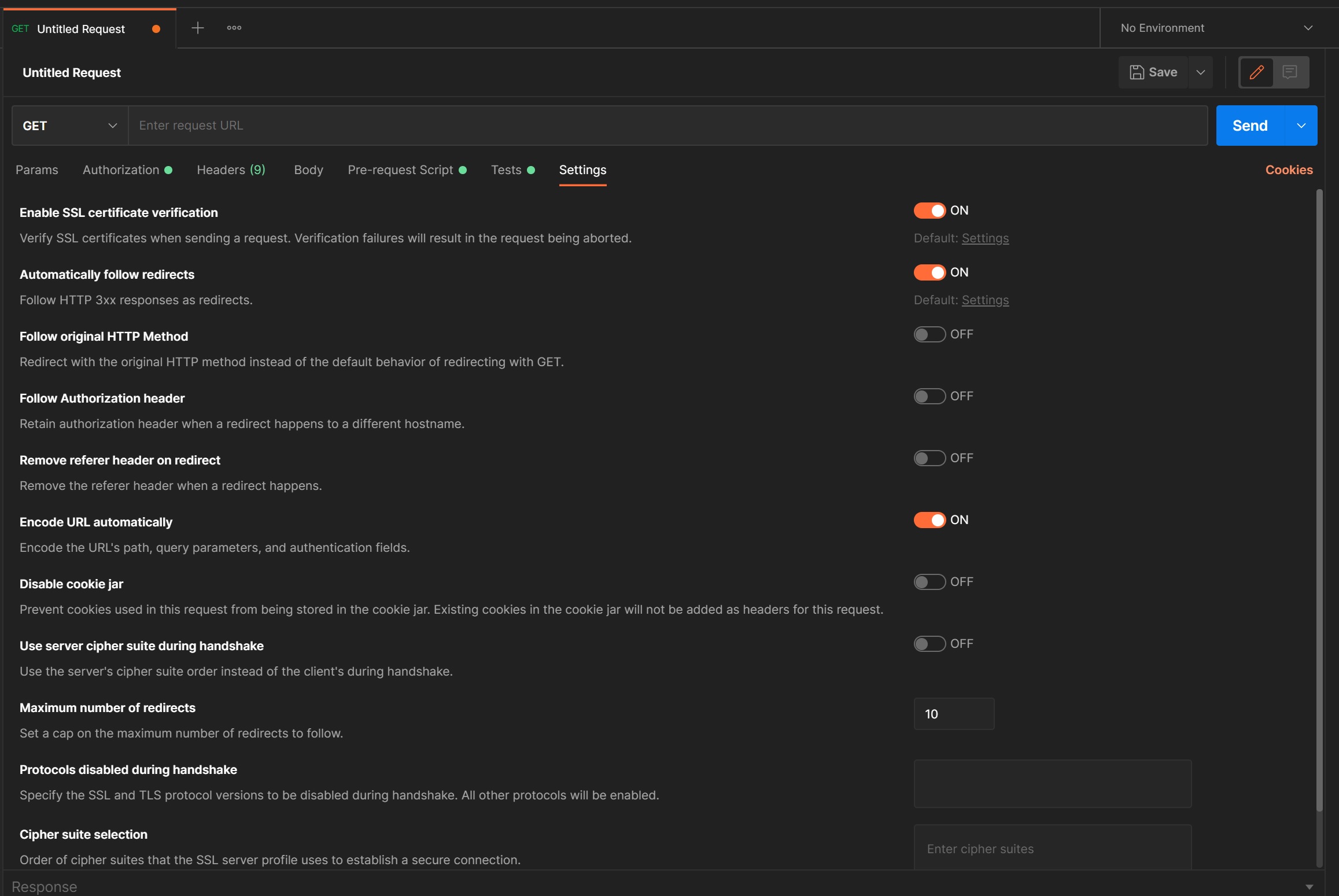Open the GET method dropdown
1339x896 pixels.
(69, 126)
